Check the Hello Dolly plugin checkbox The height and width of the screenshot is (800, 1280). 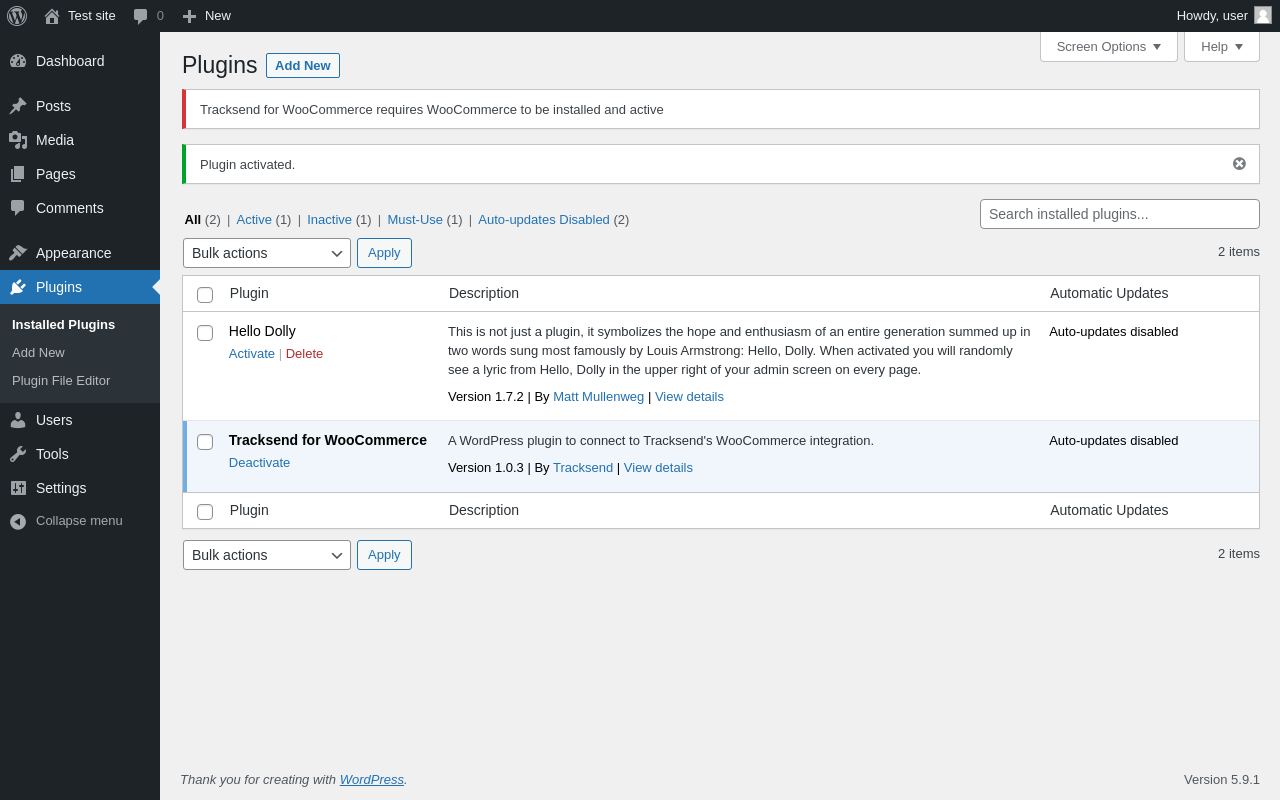(205, 333)
